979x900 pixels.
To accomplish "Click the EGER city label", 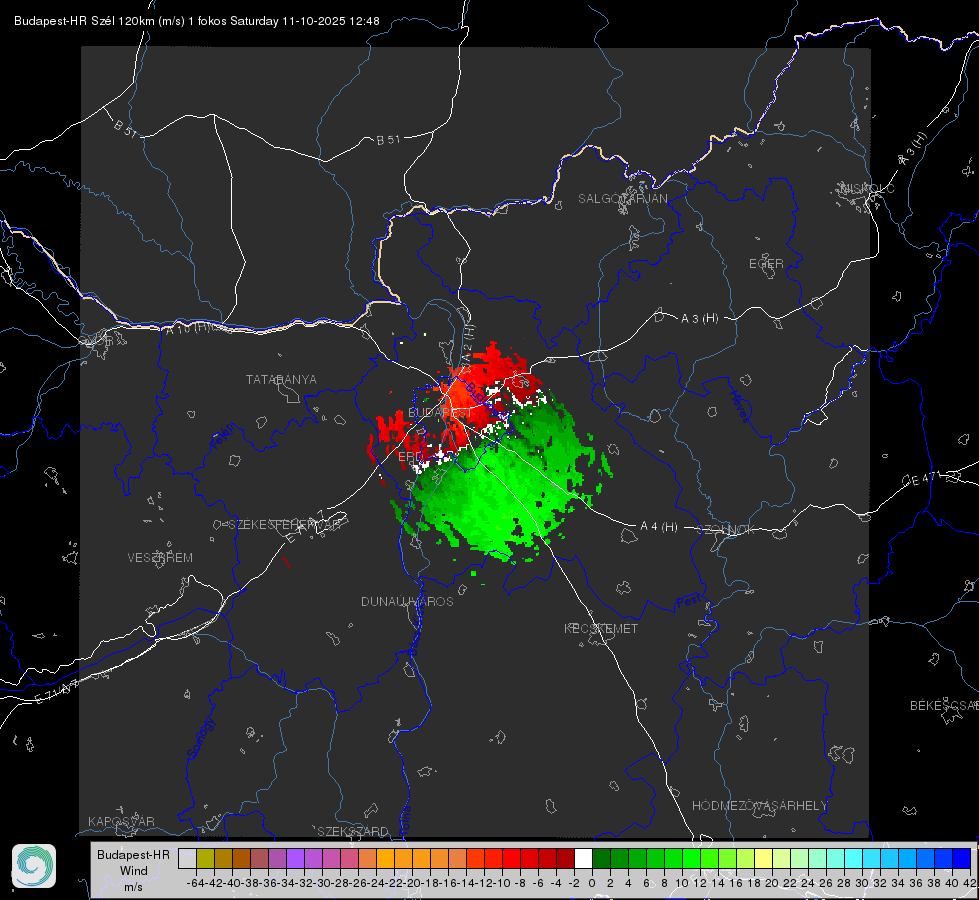I will pos(766,264).
